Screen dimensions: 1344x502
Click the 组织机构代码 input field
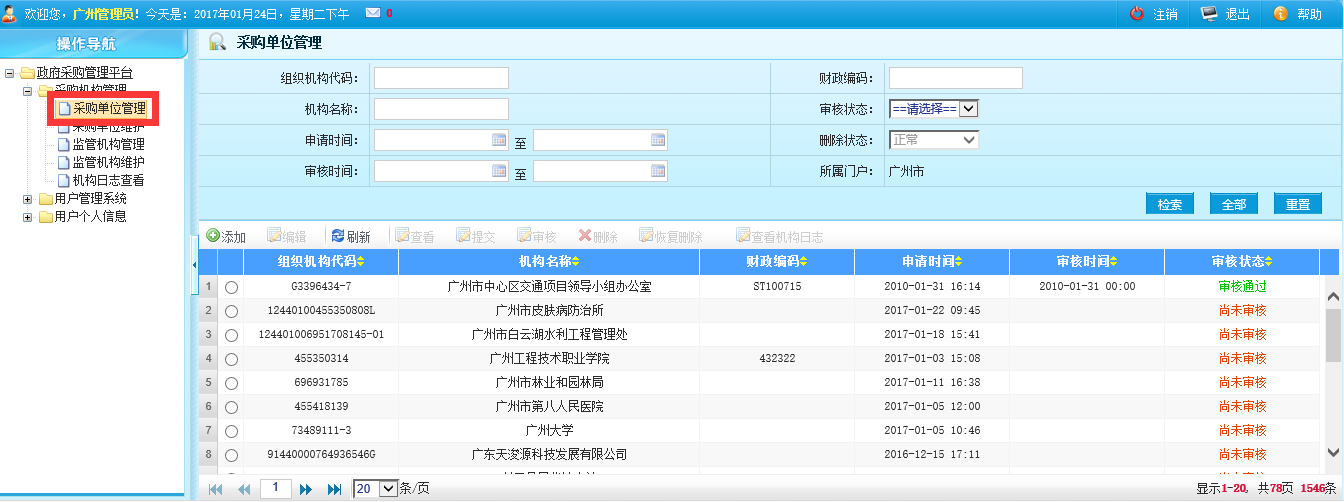(x=441, y=78)
